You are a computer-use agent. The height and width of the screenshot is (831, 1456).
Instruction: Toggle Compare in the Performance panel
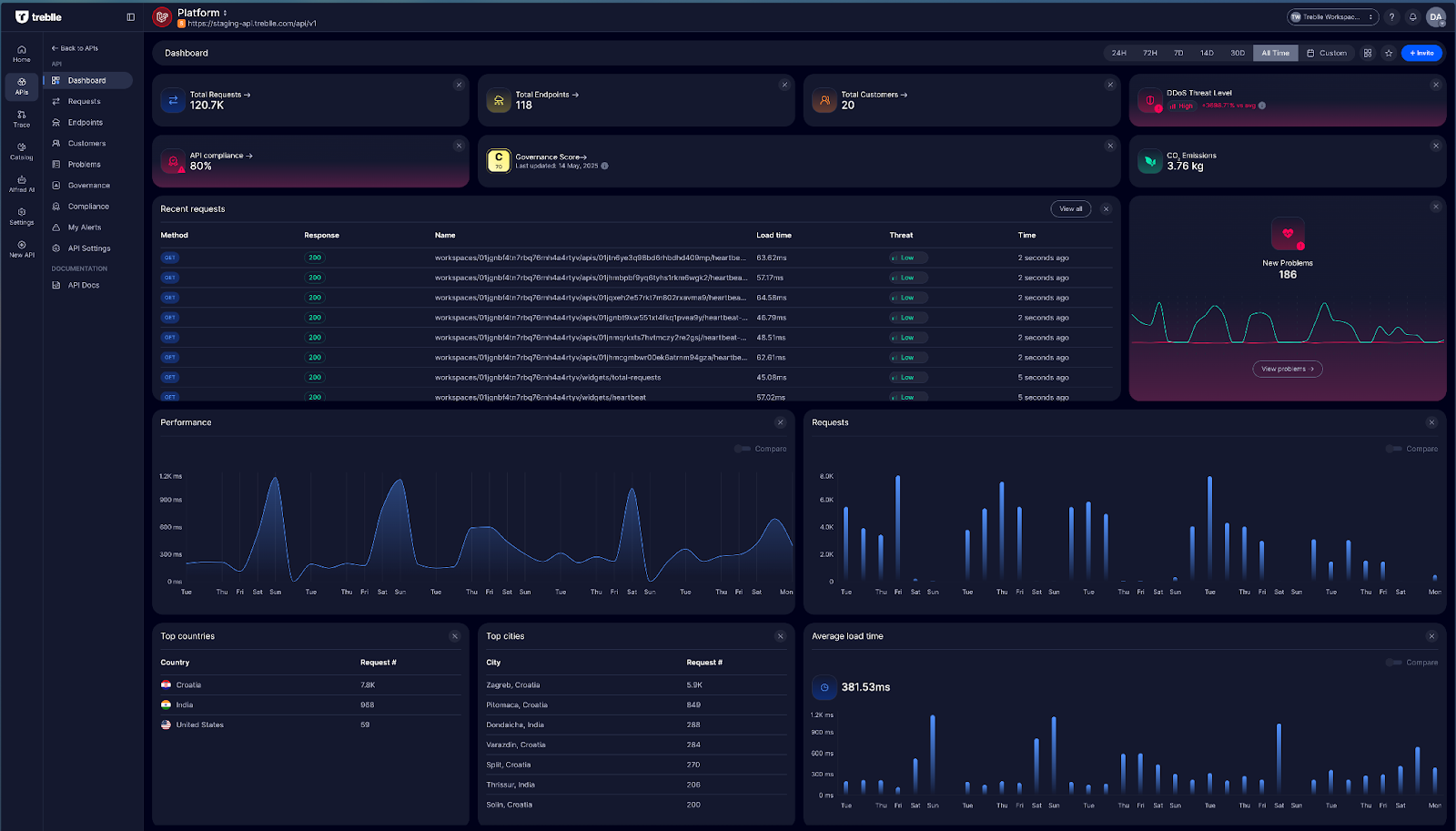[x=743, y=449]
